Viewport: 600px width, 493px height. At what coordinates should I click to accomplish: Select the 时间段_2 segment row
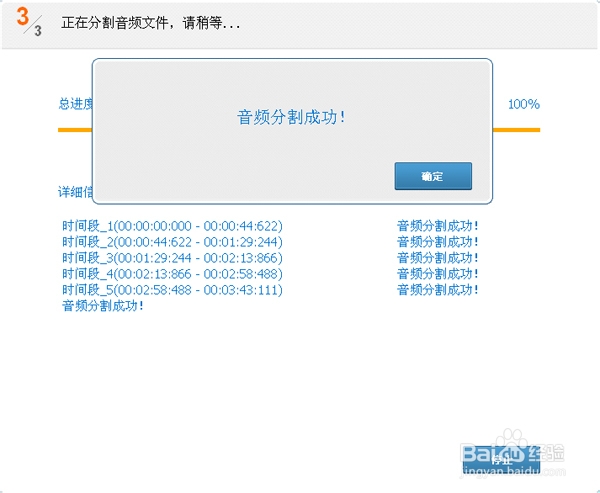click(172, 242)
